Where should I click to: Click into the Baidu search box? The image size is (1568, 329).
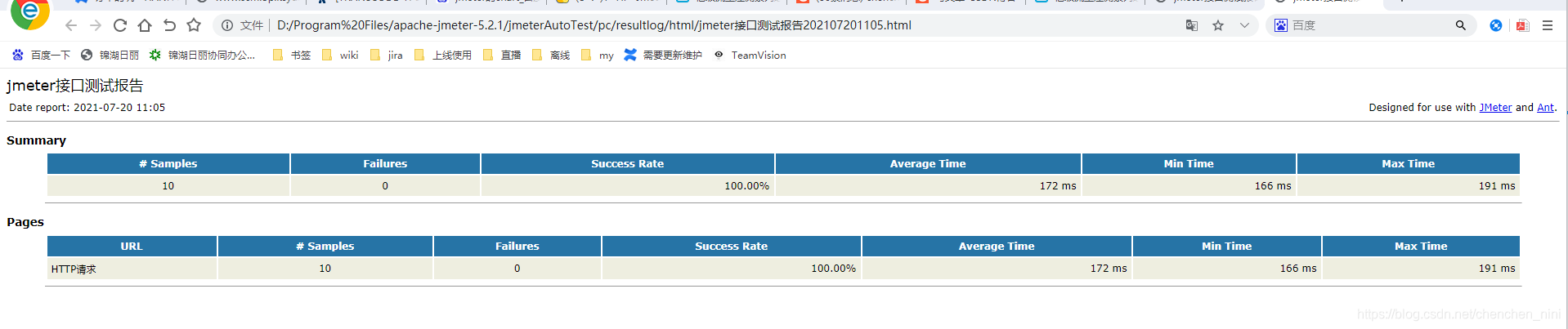pyautogui.click(x=1369, y=25)
